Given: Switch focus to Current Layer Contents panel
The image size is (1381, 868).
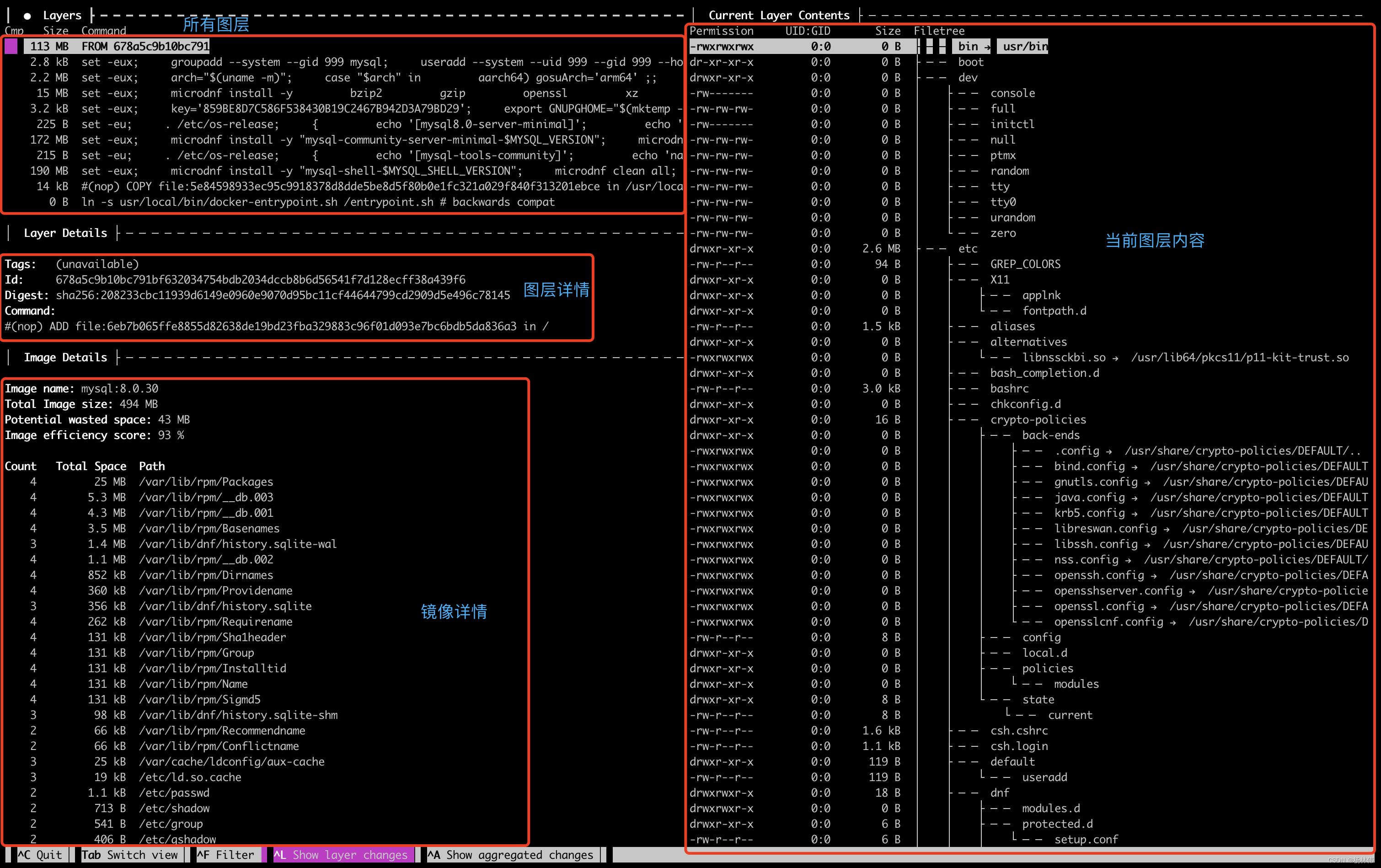Looking at the screenshot, I should point(780,15).
